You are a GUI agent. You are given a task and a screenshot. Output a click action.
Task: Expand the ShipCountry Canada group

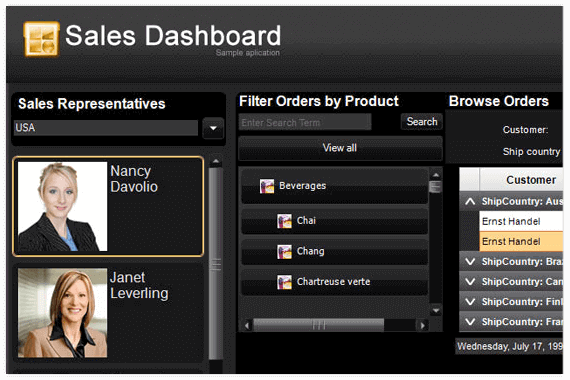[470, 281]
